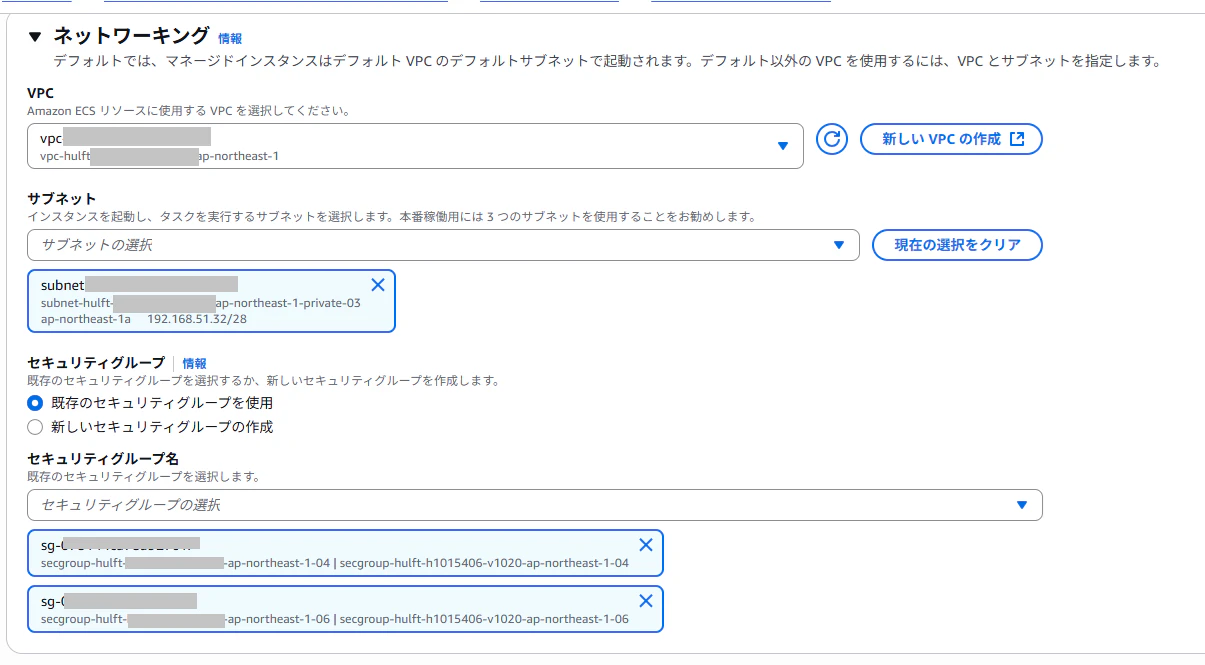
Task: Select 既存のセキュリティグループを使用 radio option
Action: coord(35,403)
